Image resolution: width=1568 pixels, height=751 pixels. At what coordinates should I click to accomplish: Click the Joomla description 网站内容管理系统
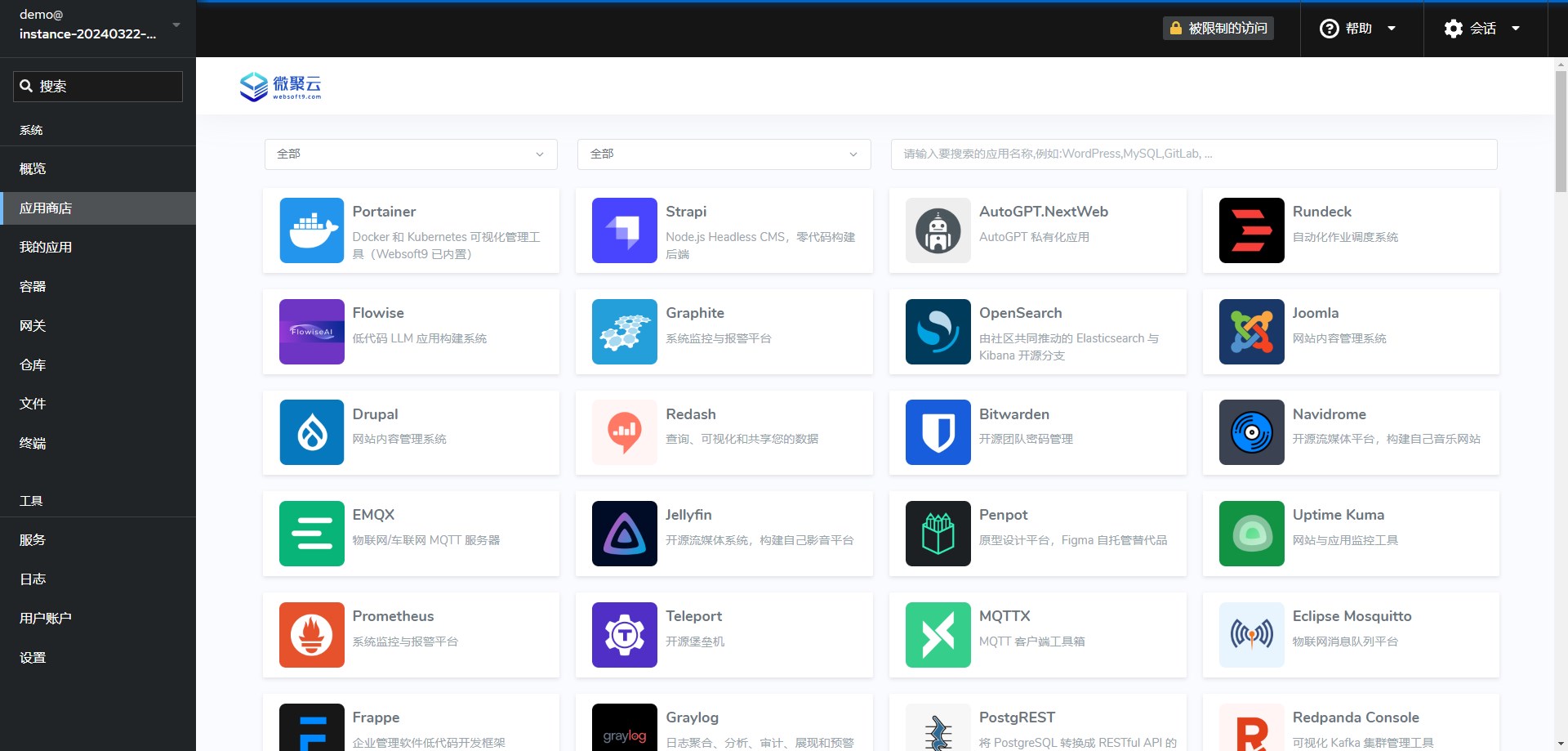click(x=1339, y=338)
